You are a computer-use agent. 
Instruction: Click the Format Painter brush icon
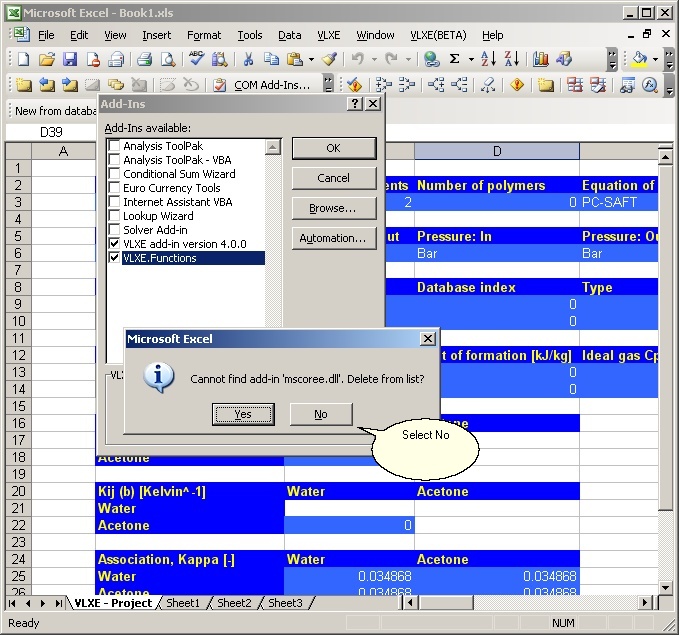(330, 59)
